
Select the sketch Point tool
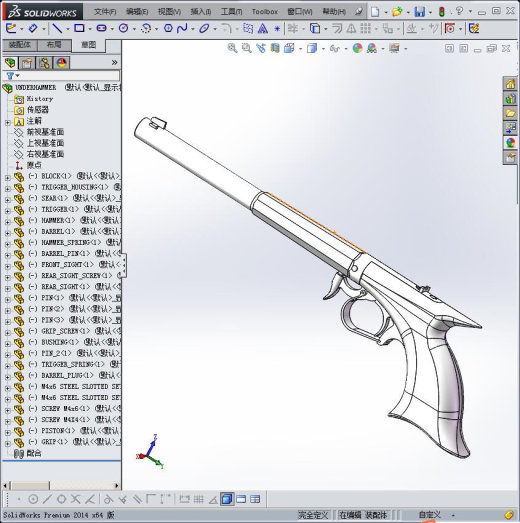click(277, 29)
